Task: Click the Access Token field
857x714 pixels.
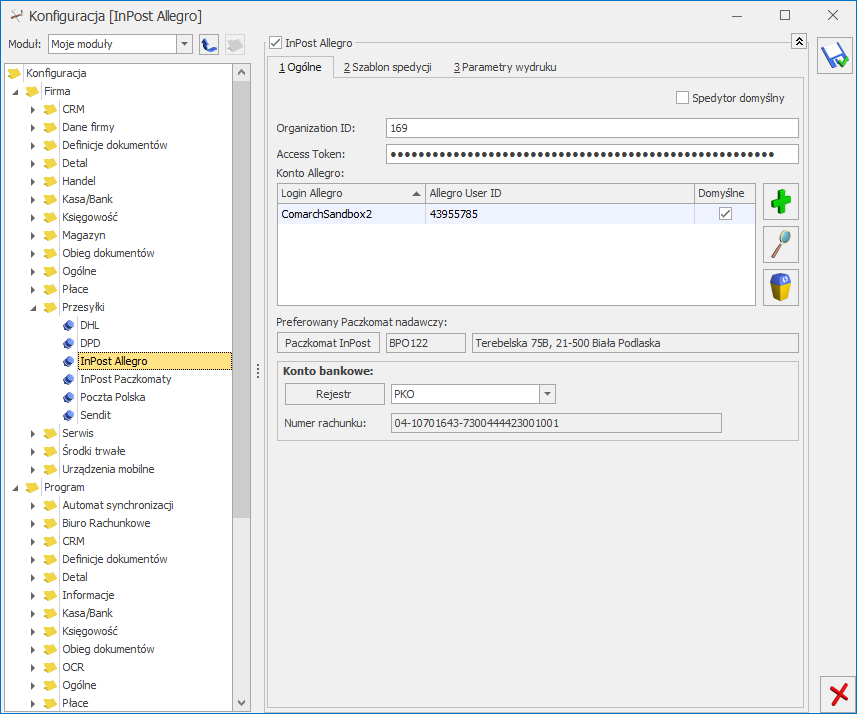Action: [592, 154]
